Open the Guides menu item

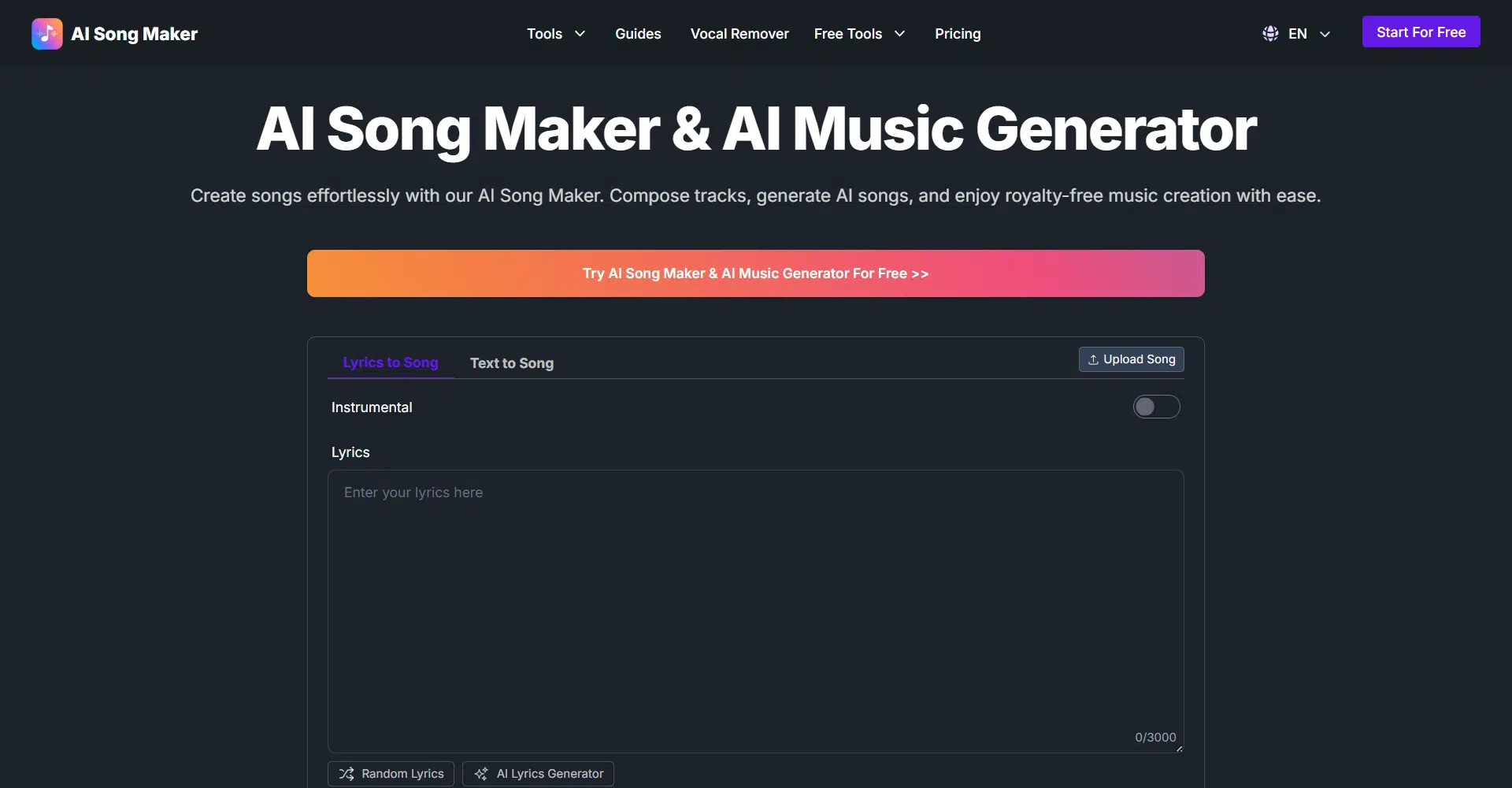click(x=638, y=34)
